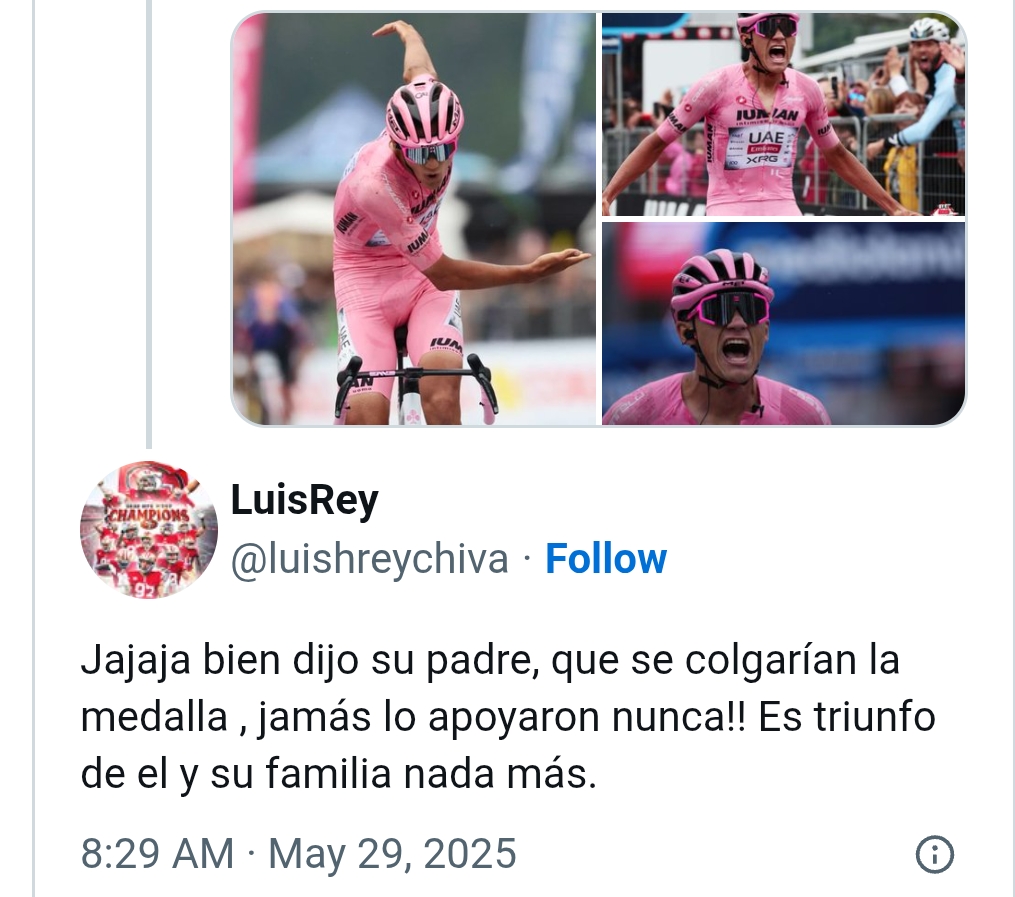Open the LuisRey display name link
Image resolution: width=1015 pixels, height=897 pixels.
[304, 501]
